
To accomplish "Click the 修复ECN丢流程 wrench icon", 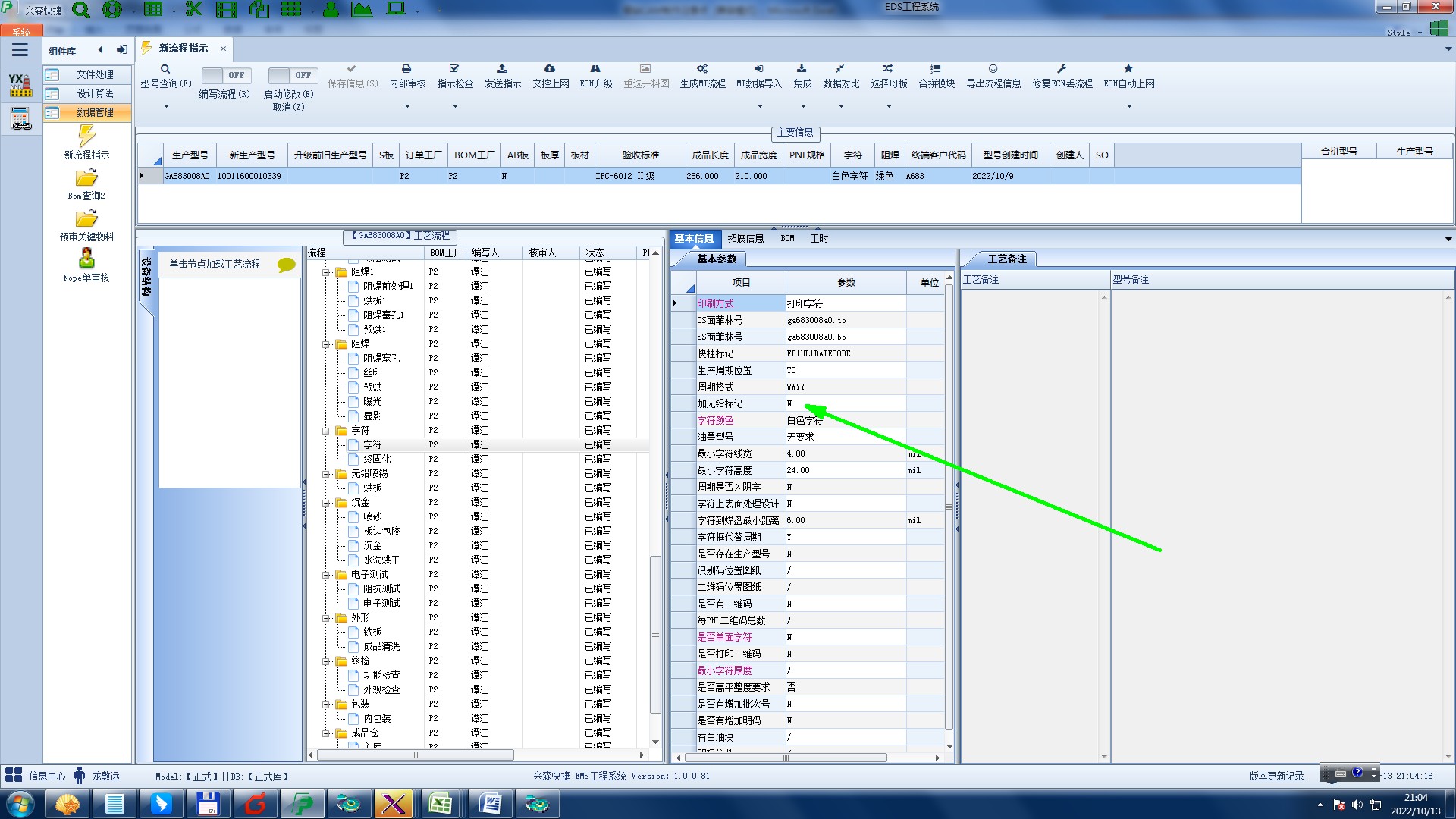I will point(1062,69).
